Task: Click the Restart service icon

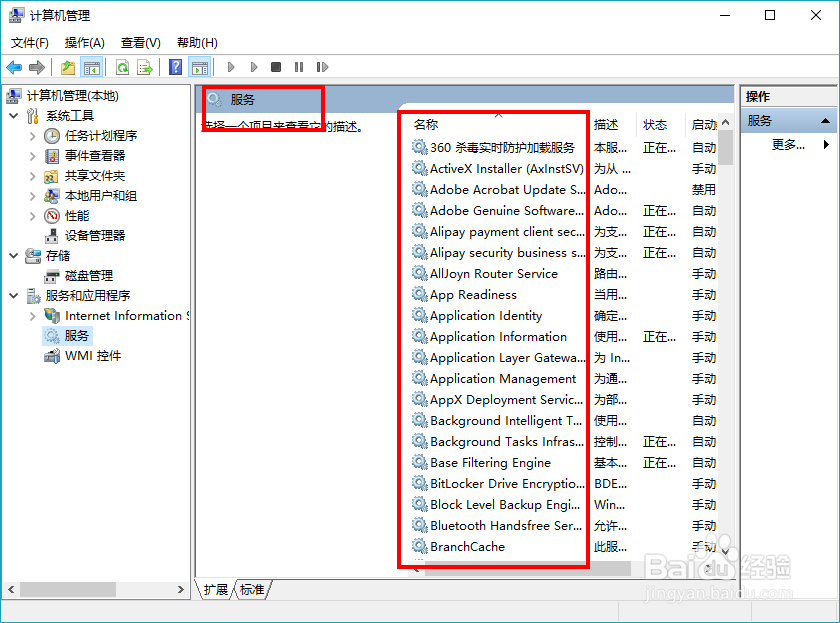Action: [x=322, y=67]
